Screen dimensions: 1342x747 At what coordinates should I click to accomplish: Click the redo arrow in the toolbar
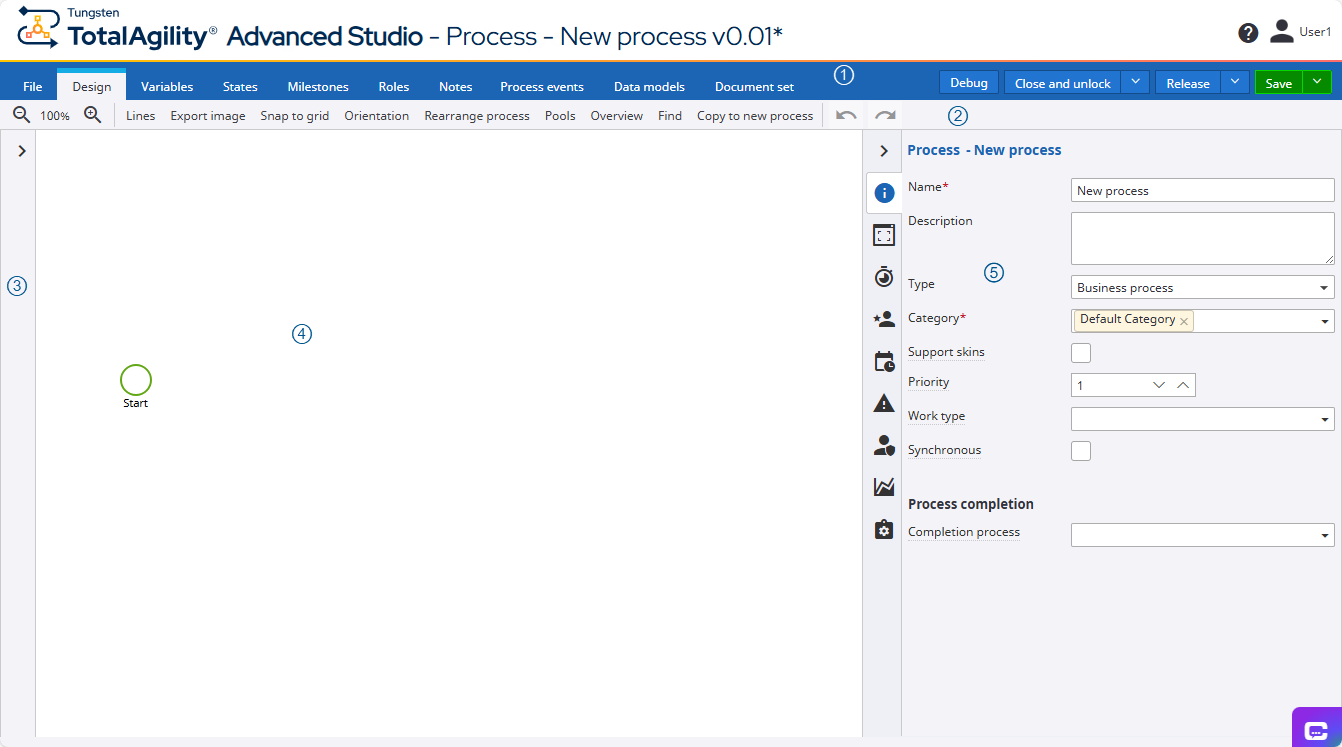(x=884, y=115)
